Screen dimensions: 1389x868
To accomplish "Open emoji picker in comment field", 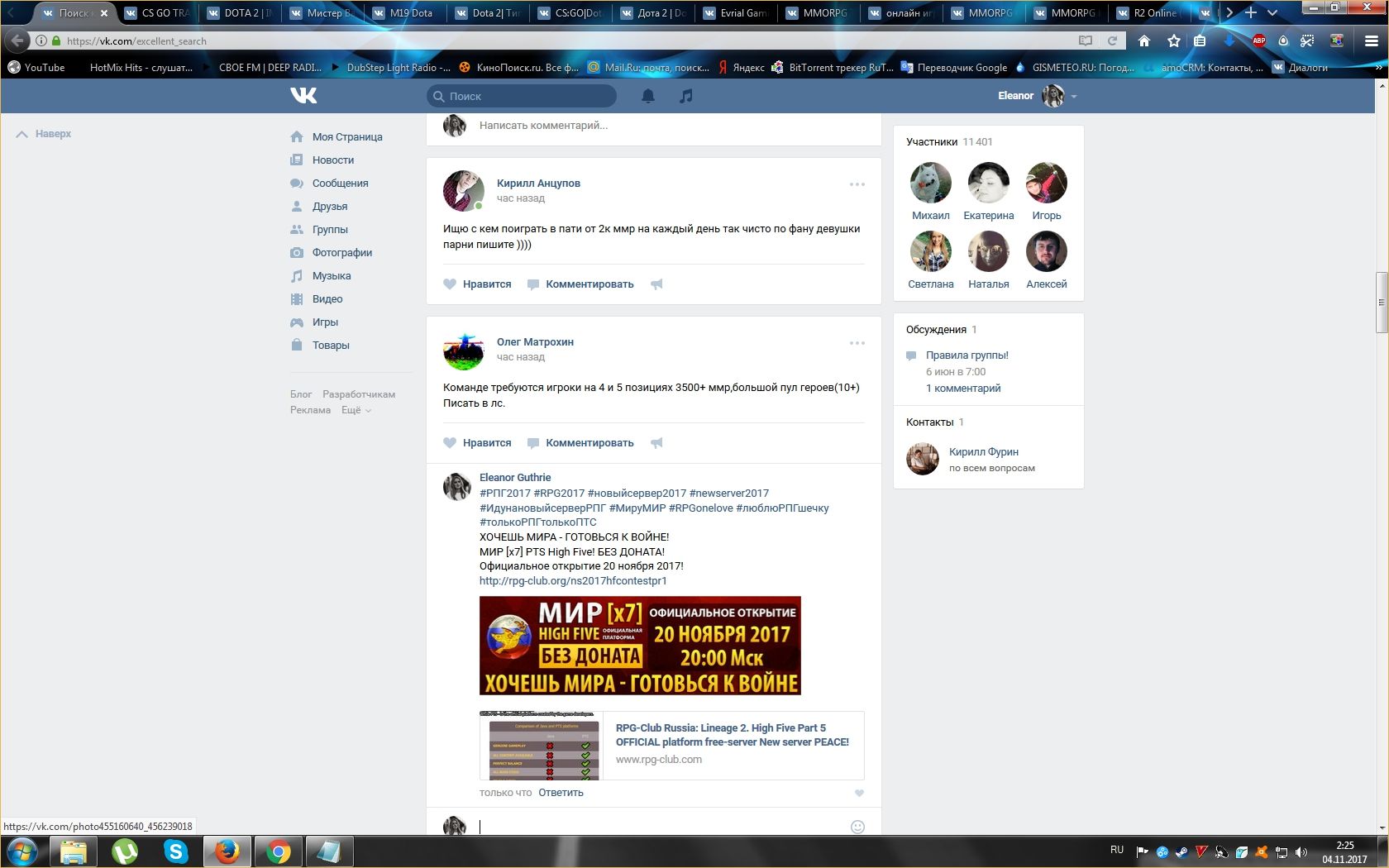I will tap(857, 827).
